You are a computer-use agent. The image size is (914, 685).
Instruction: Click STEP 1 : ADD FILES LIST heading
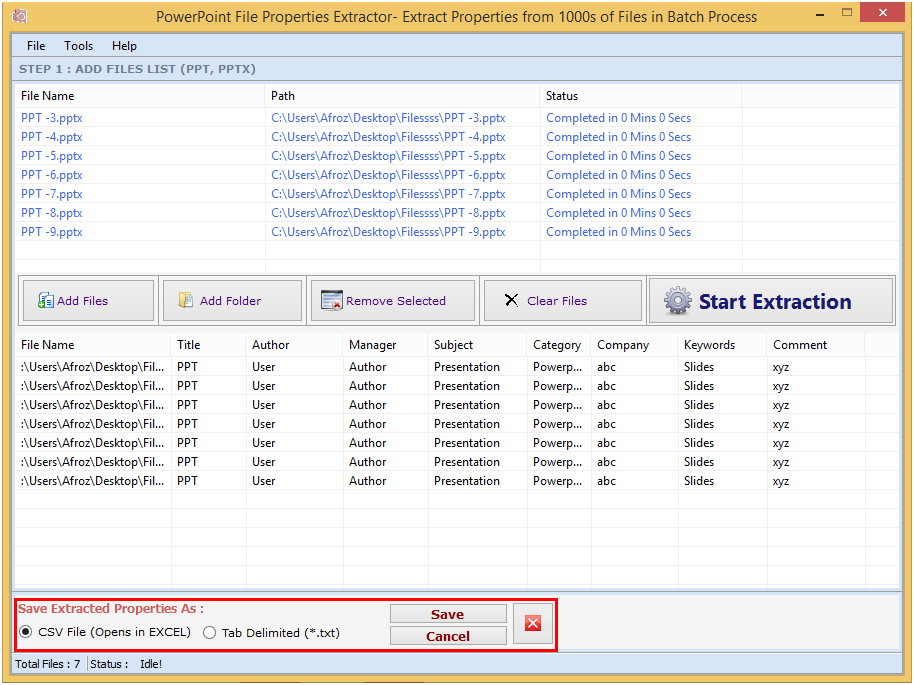137,69
